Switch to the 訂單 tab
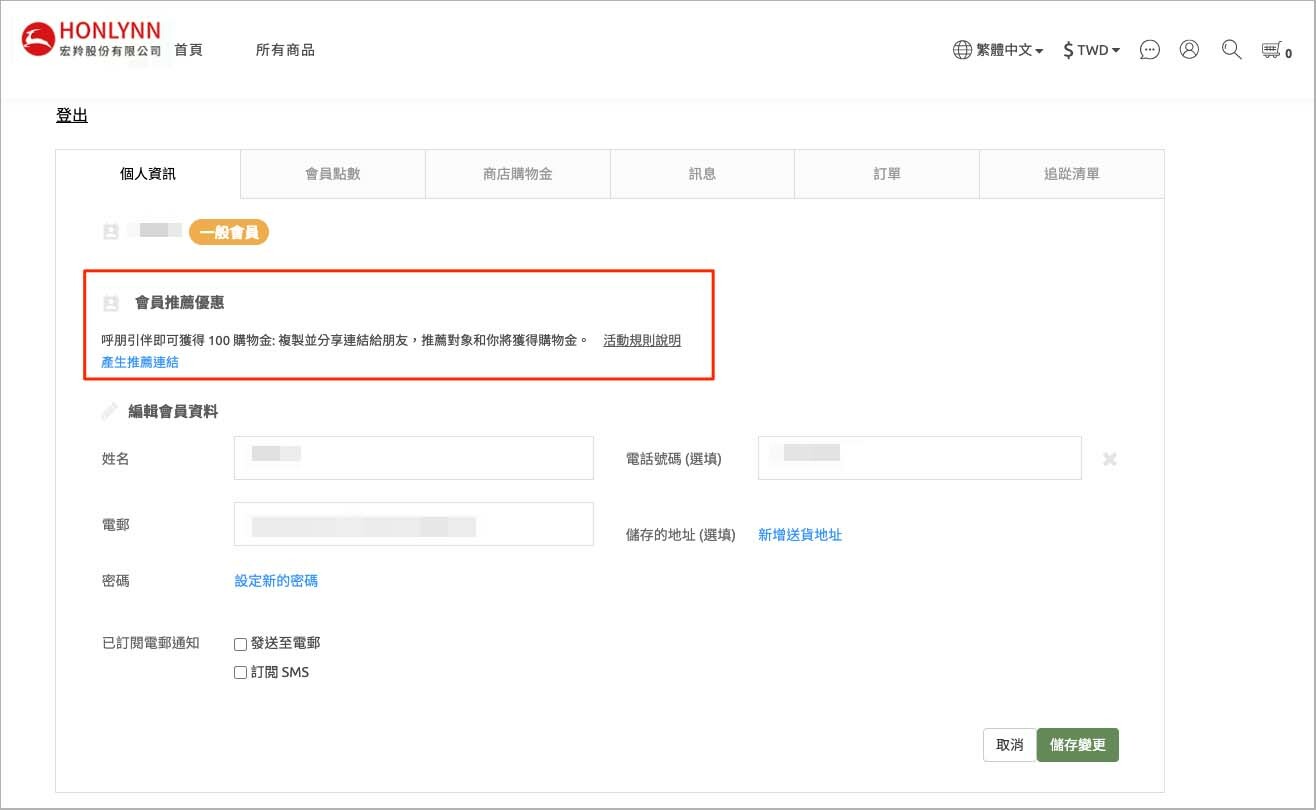 tap(887, 174)
